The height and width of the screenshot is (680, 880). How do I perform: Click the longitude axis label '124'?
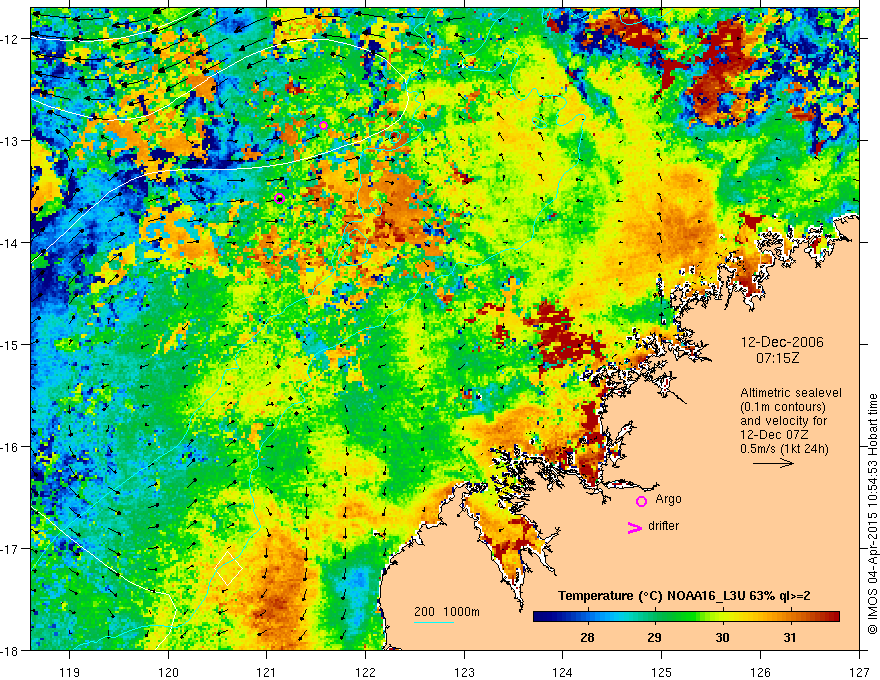pos(563,673)
